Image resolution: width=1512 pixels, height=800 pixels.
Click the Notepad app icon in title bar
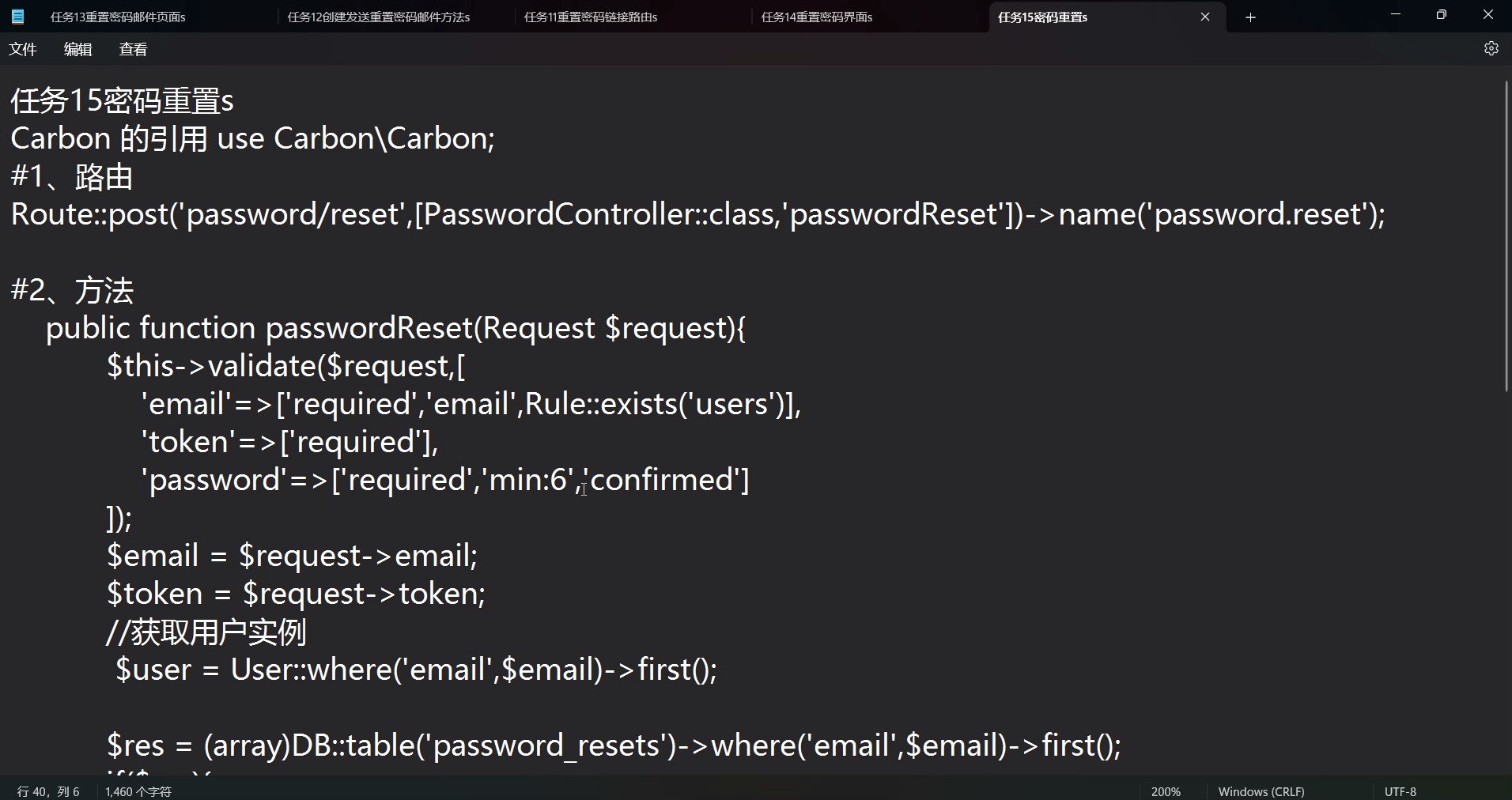coord(17,17)
